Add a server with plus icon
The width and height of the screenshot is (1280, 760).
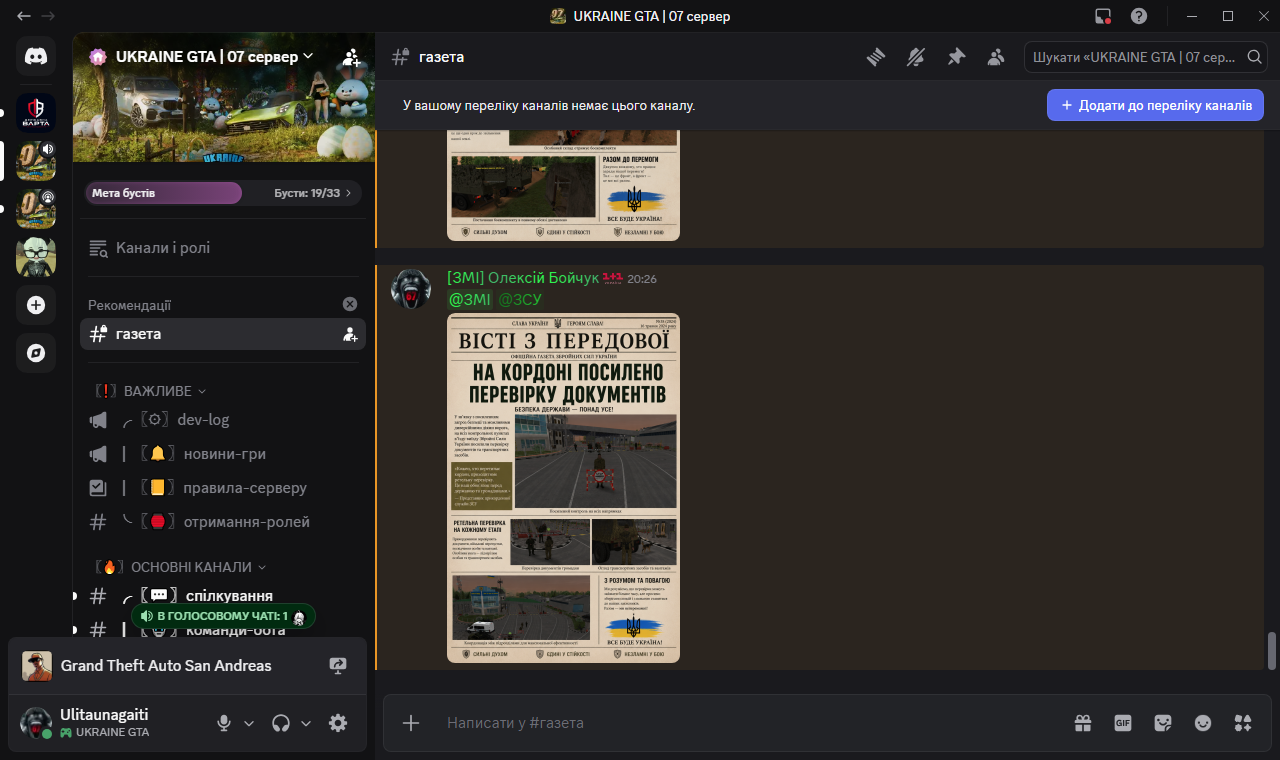click(x=36, y=305)
